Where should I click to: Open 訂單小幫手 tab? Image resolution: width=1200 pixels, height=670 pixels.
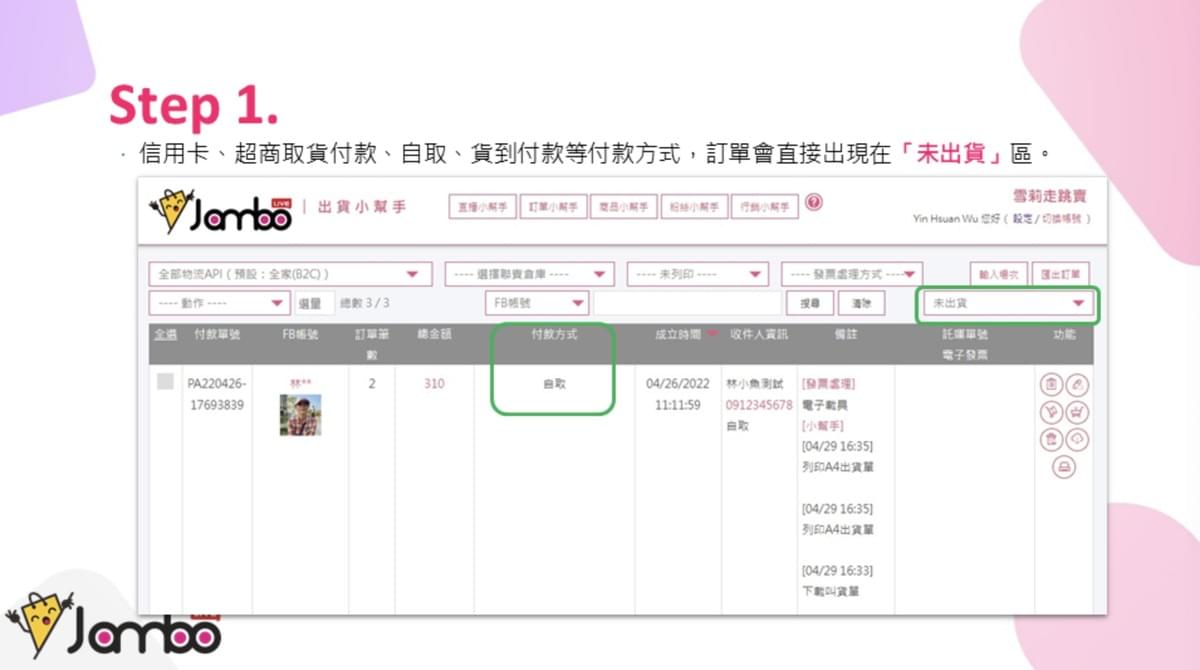[x=554, y=208]
